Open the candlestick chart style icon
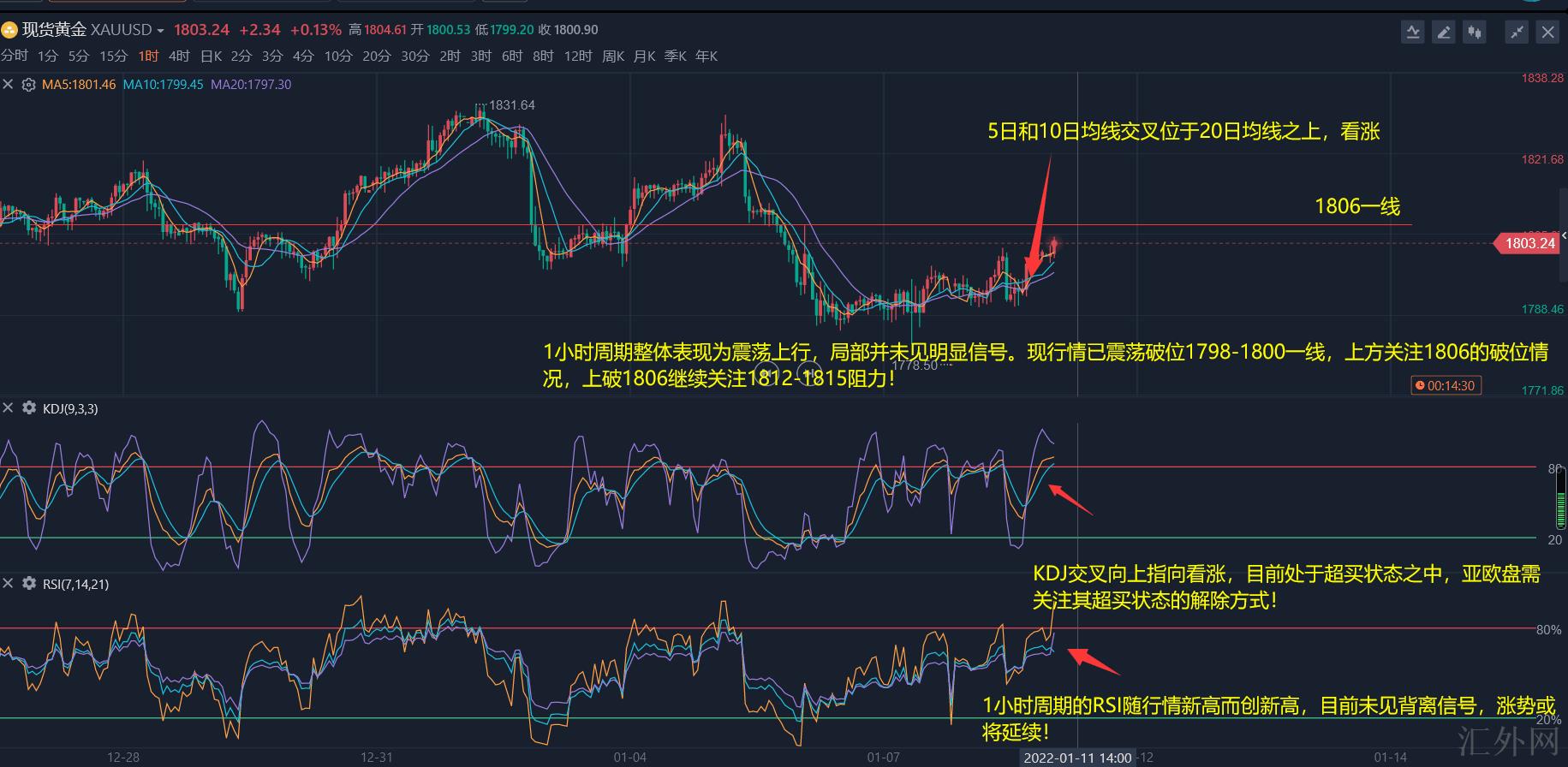 click(1474, 33)
